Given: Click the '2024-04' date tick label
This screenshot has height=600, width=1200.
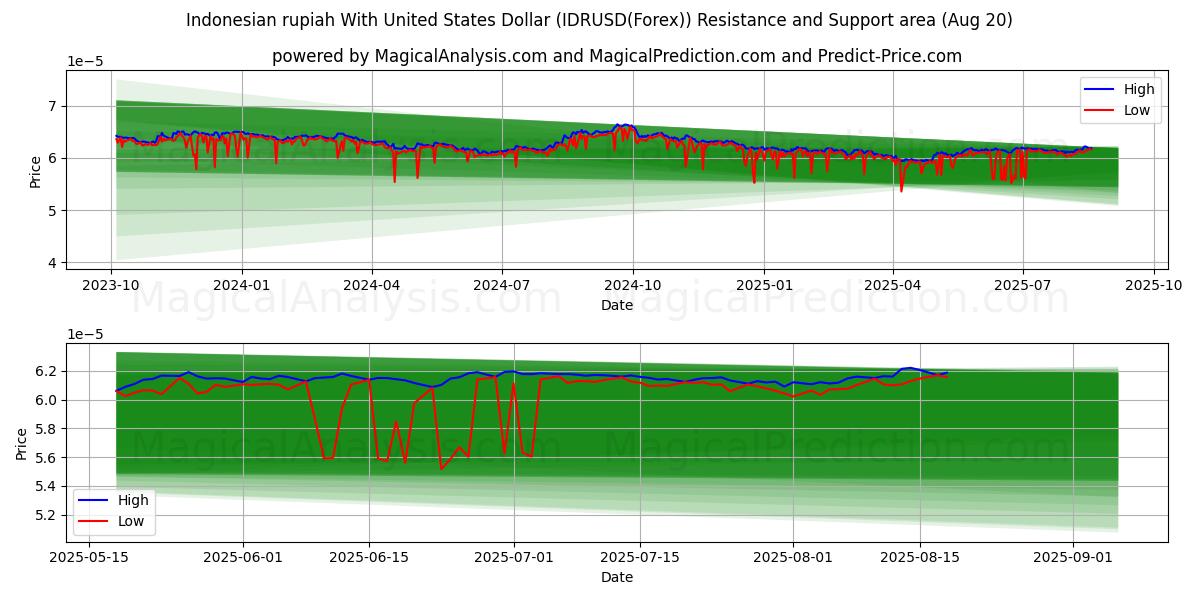Looking at the screenshot, I should [x=372, y=284].
